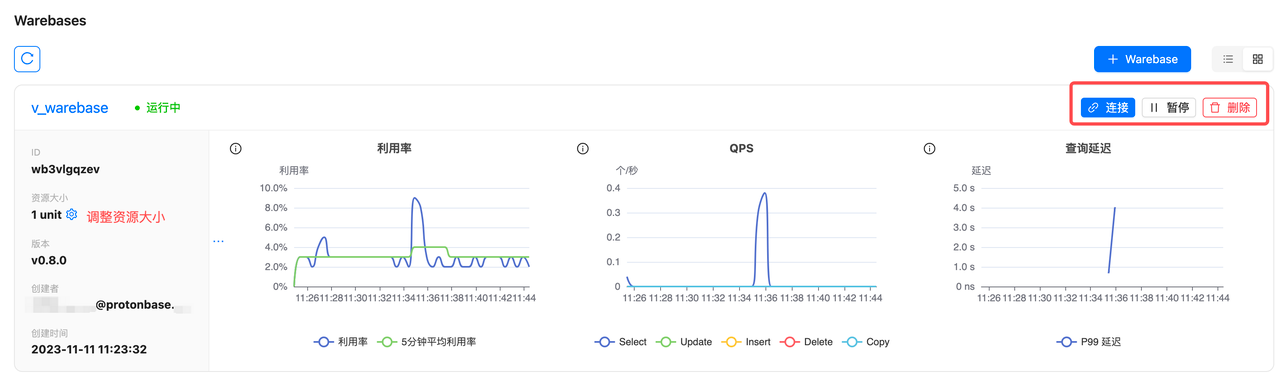Open the v_warebase name link
The height and width of the screenshot is (376, 1280).
pyautogui.click(x=70, y=108)
